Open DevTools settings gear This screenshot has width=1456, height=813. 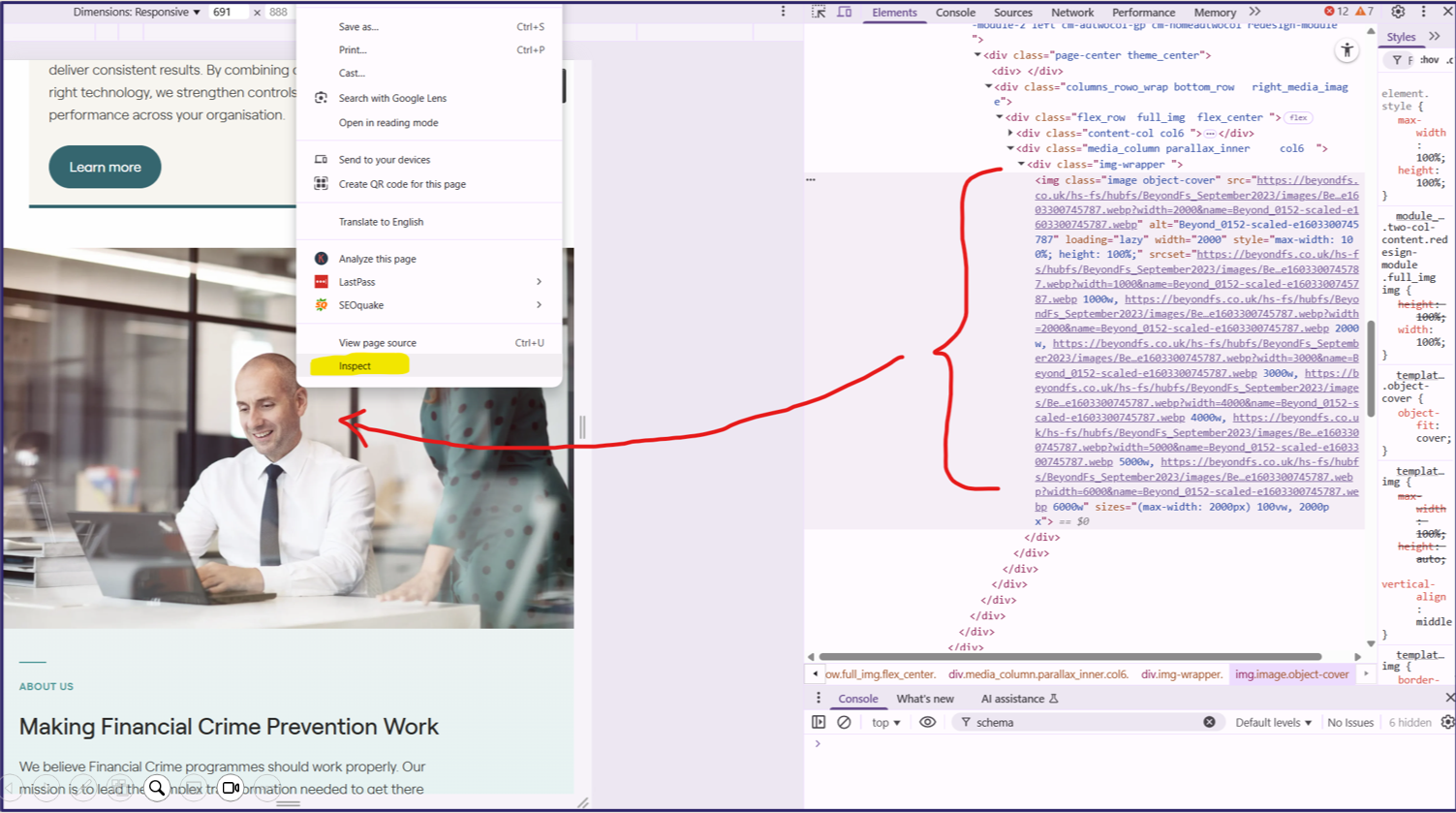point(1397,12)
